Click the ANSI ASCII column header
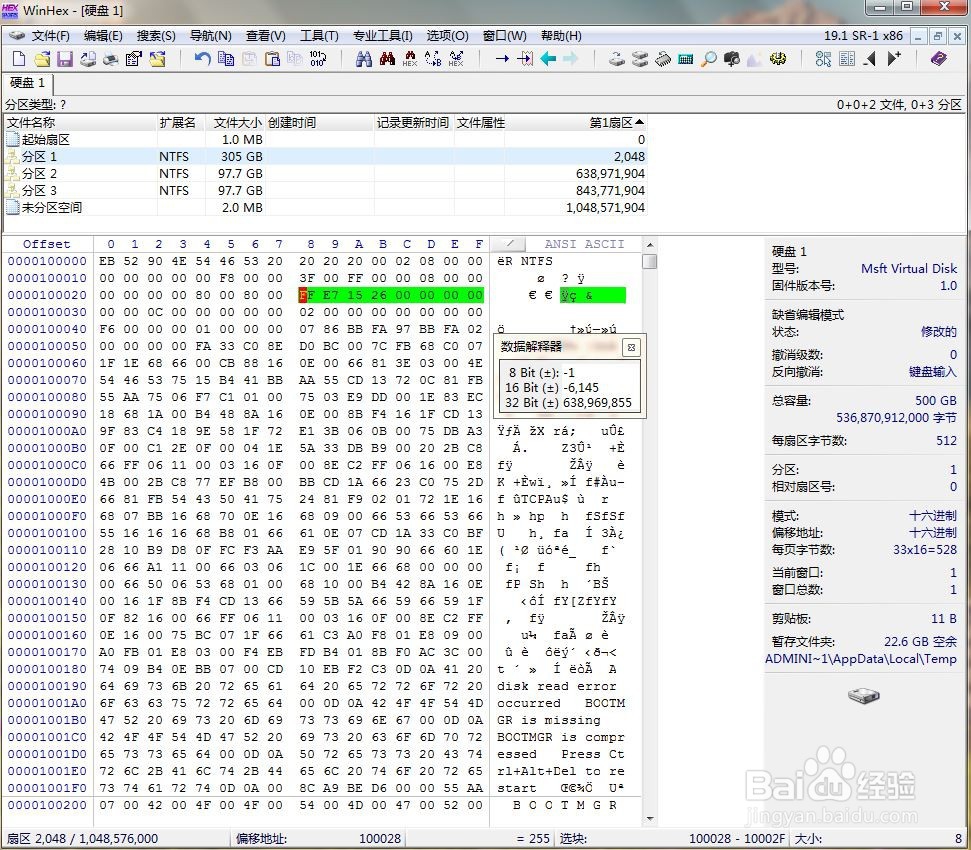The image size is (971, 850). (584, 244)
